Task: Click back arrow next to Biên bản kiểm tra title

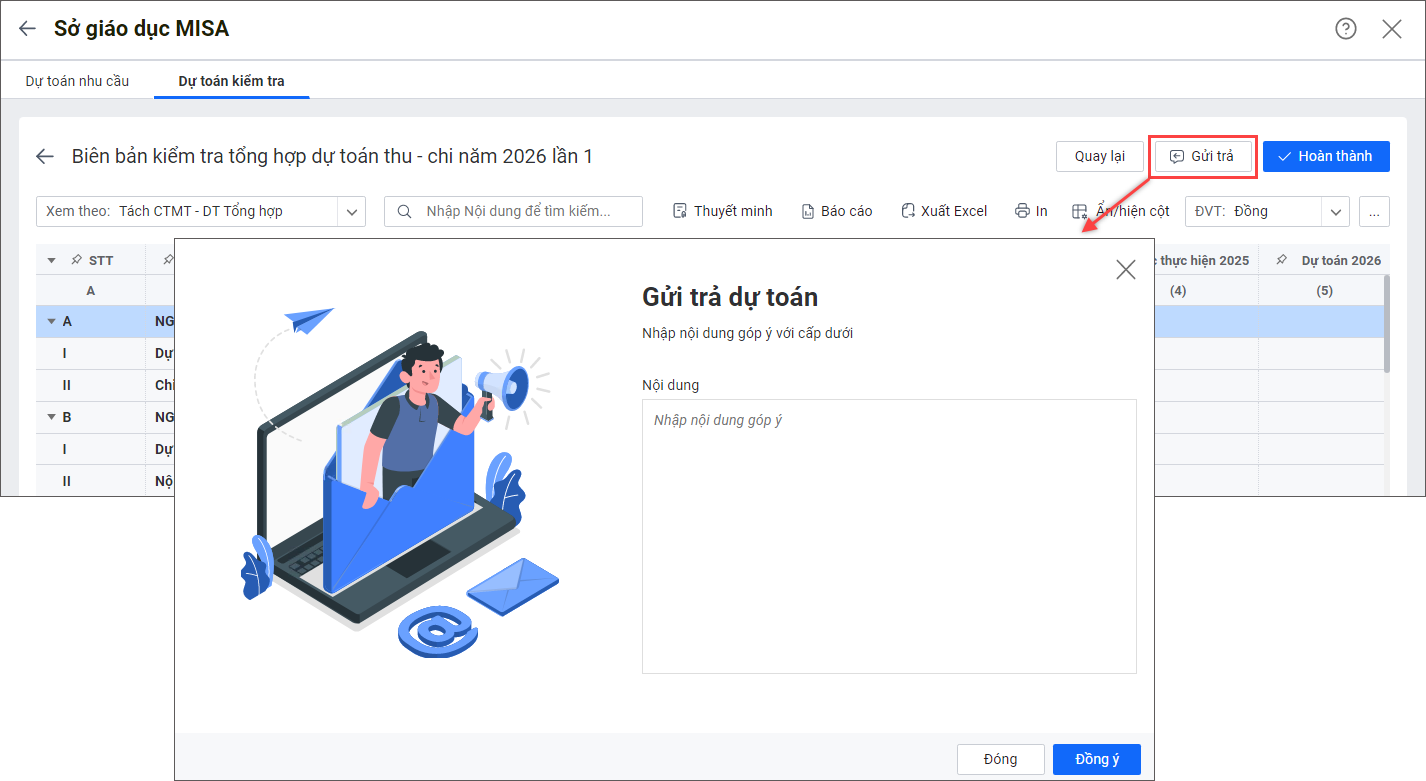Action: 45,156
